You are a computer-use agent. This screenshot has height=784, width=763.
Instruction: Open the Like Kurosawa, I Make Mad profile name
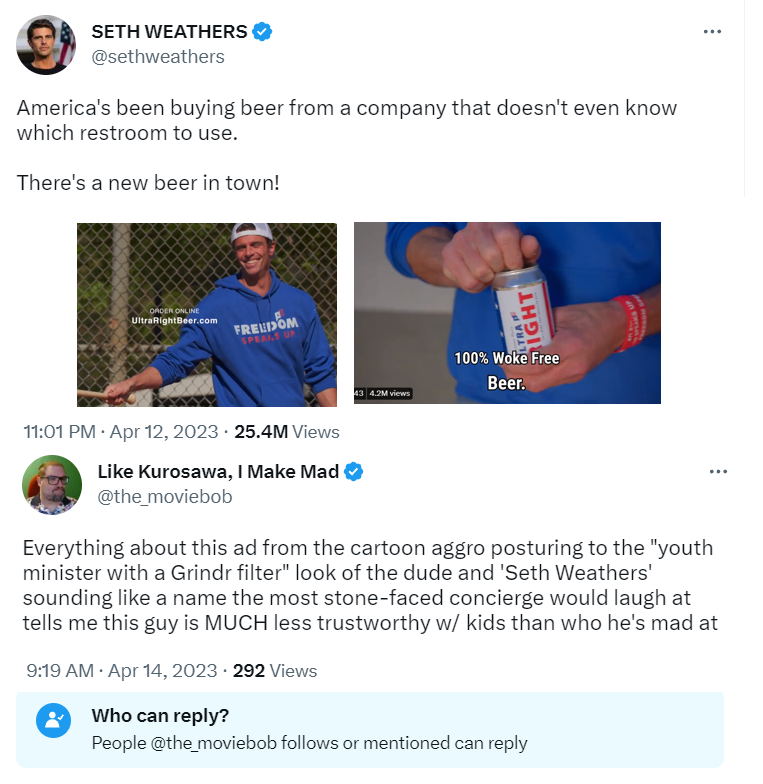tap(218, 472)
